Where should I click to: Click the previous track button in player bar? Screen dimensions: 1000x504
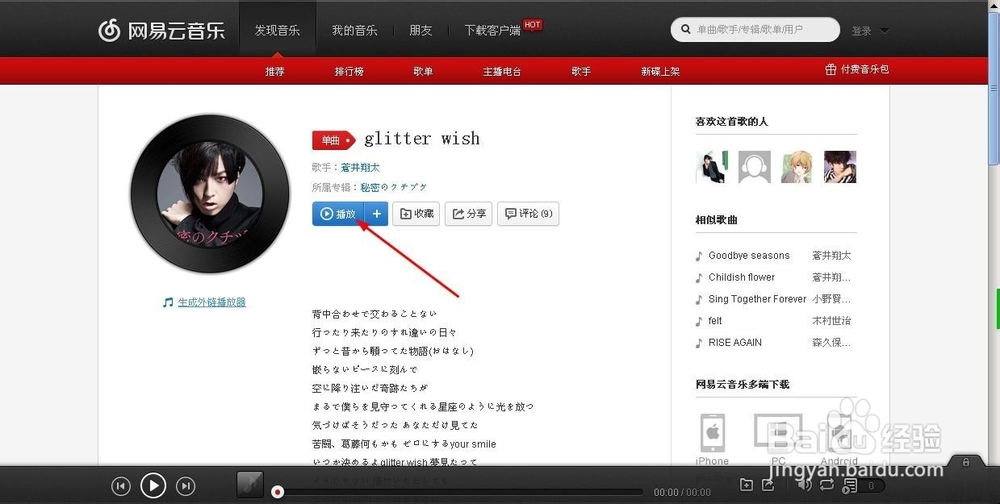point(121,486)
